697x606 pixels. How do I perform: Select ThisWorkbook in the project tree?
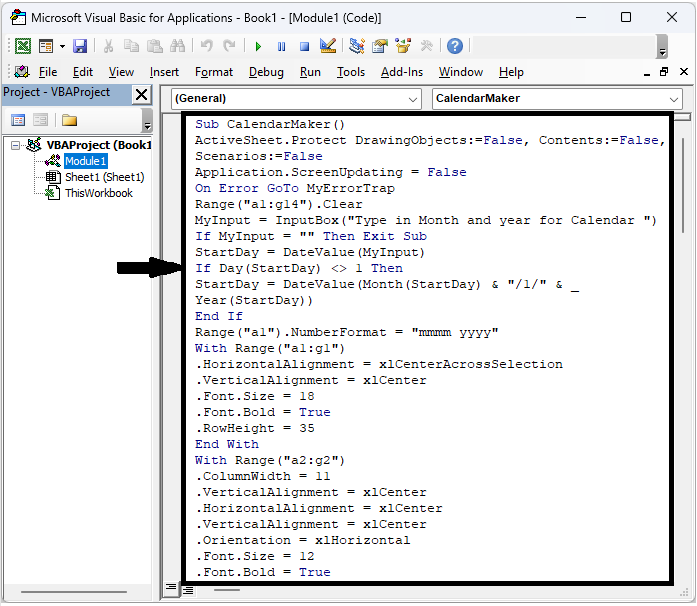click(99, 193)
